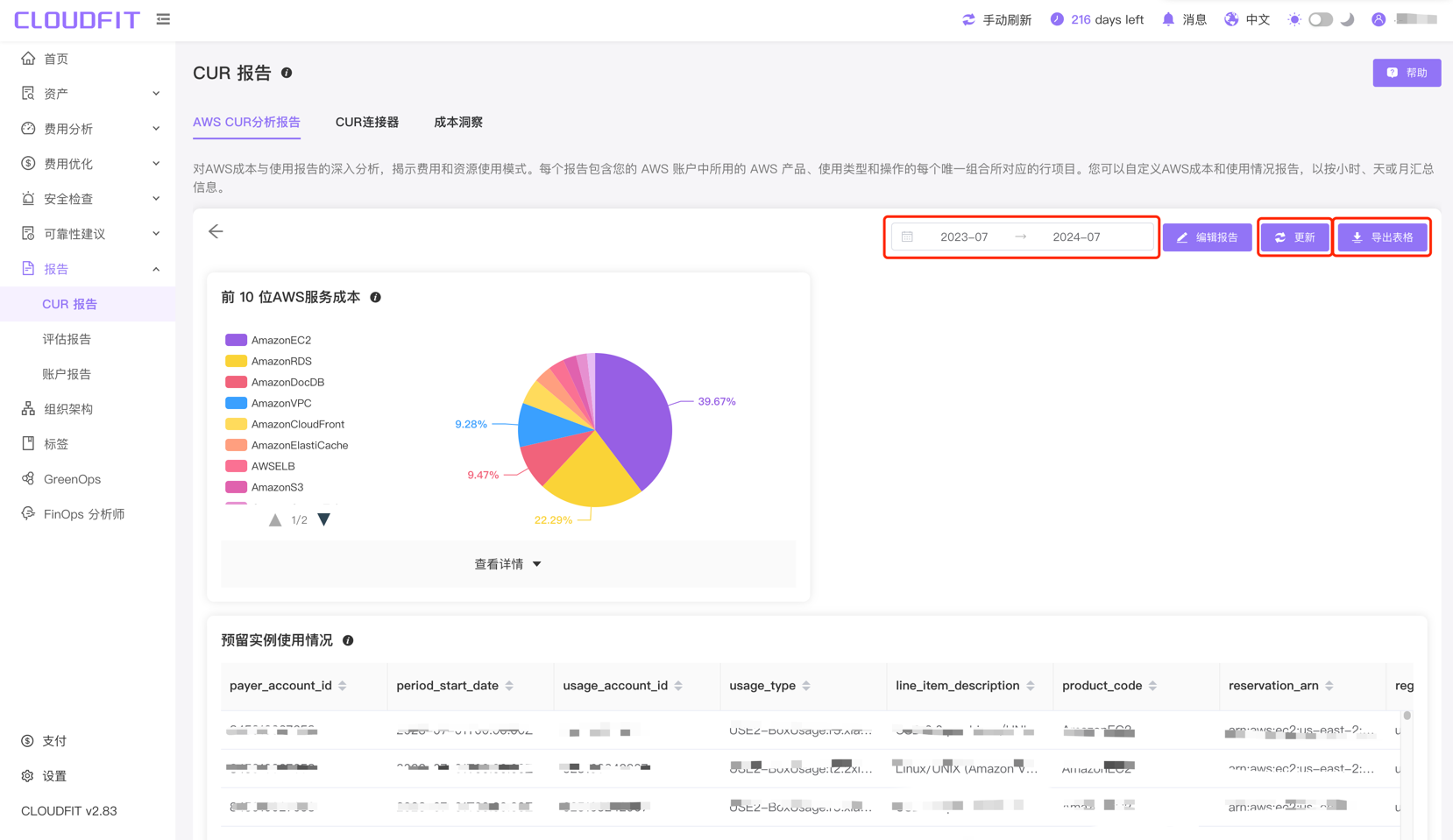This screenshot has height=840, width=1453.
Task: Click the language globe icon
Action: coord(1231,19)
